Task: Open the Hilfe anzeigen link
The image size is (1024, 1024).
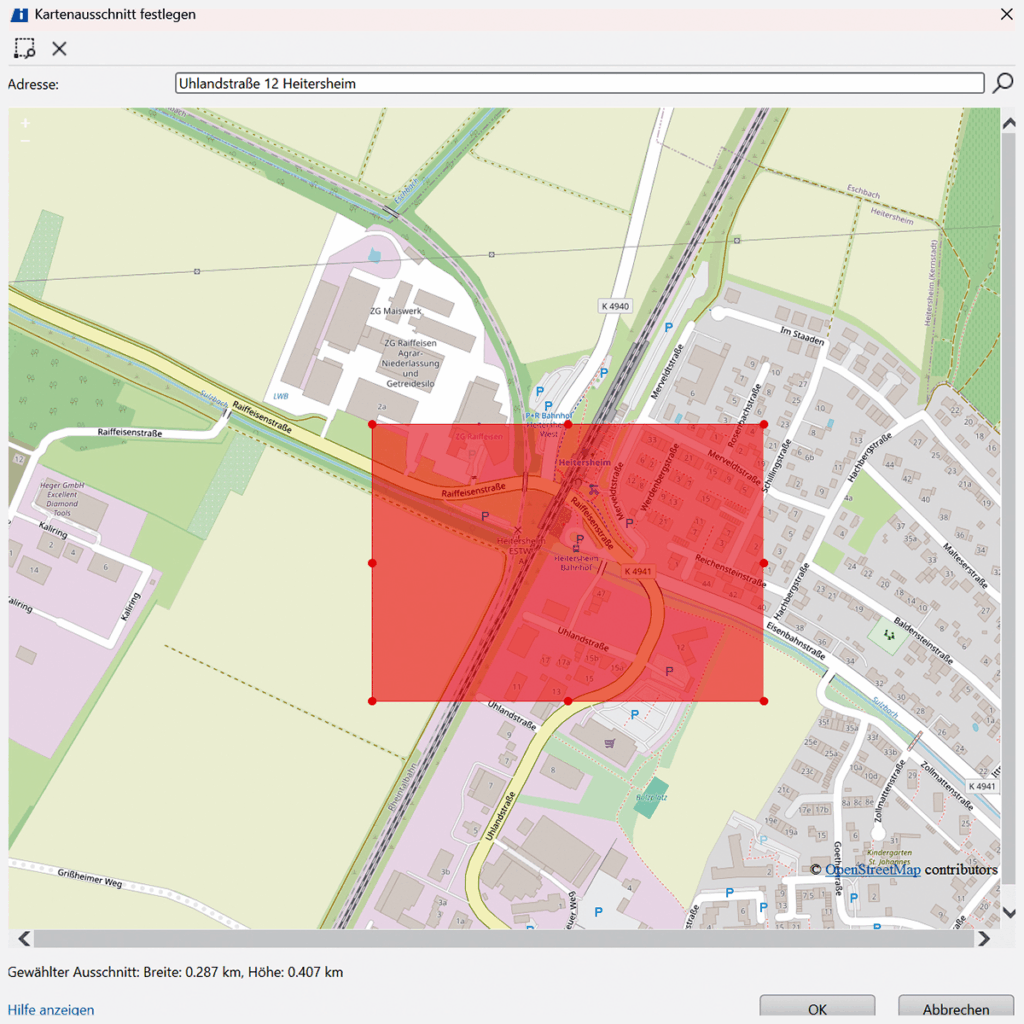Action: click(51, 1010)
